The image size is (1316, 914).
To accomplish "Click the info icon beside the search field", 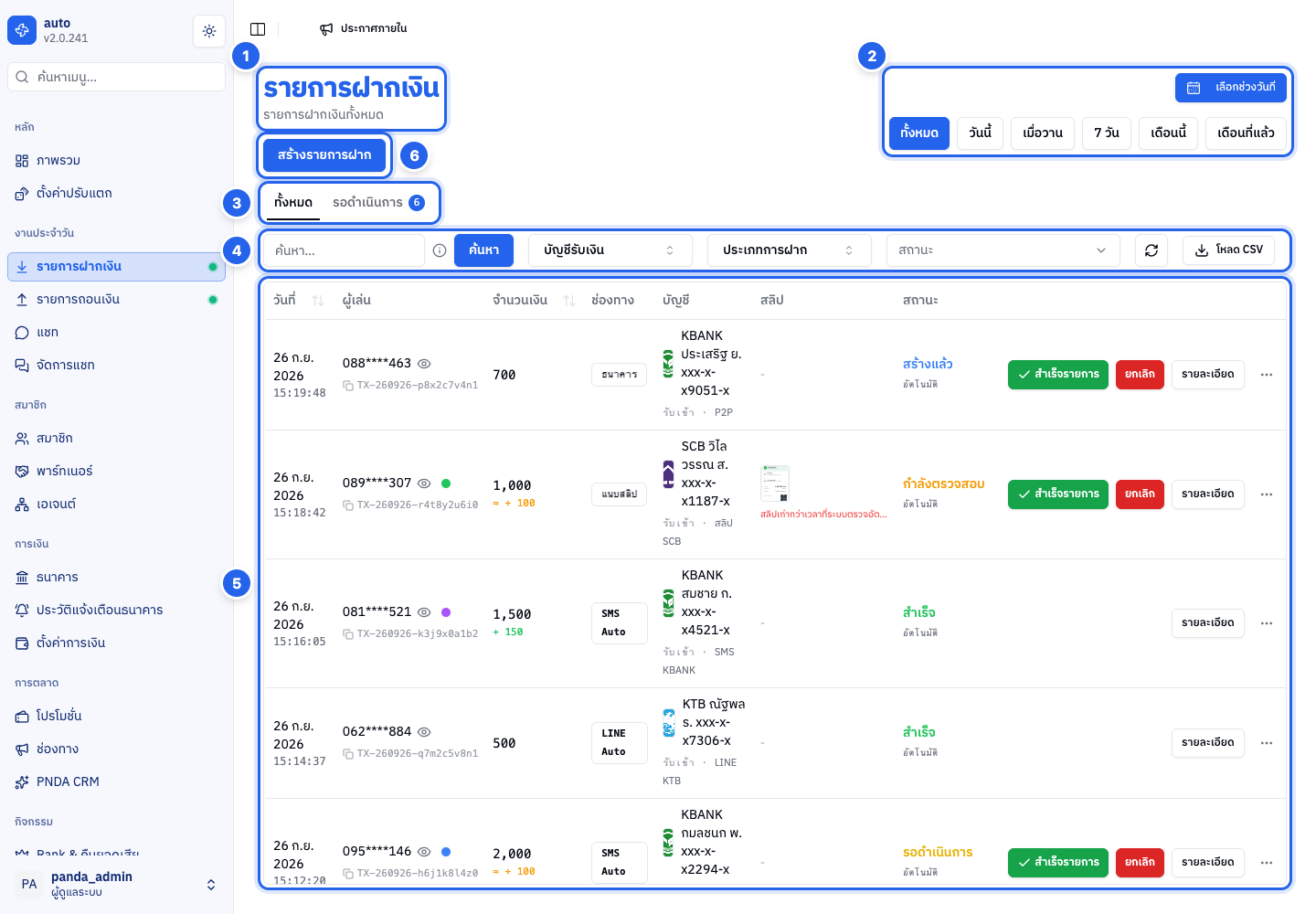I will (x=440, y=250).
